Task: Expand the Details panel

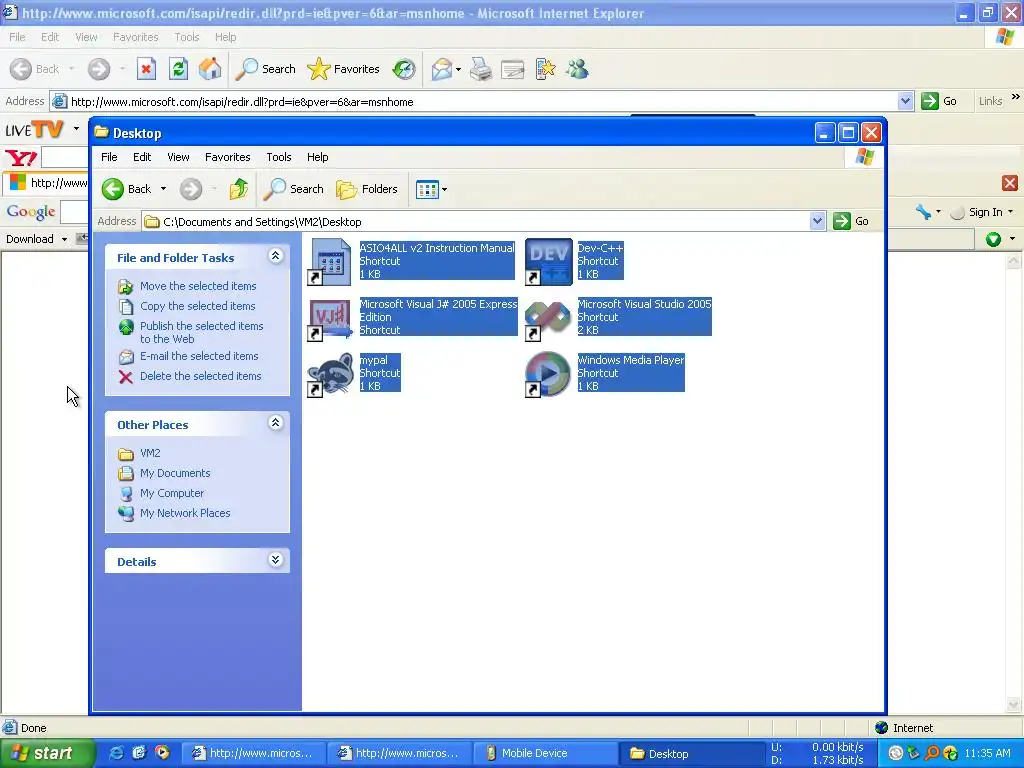Action: pyautogui.click(x=276, y=560)
